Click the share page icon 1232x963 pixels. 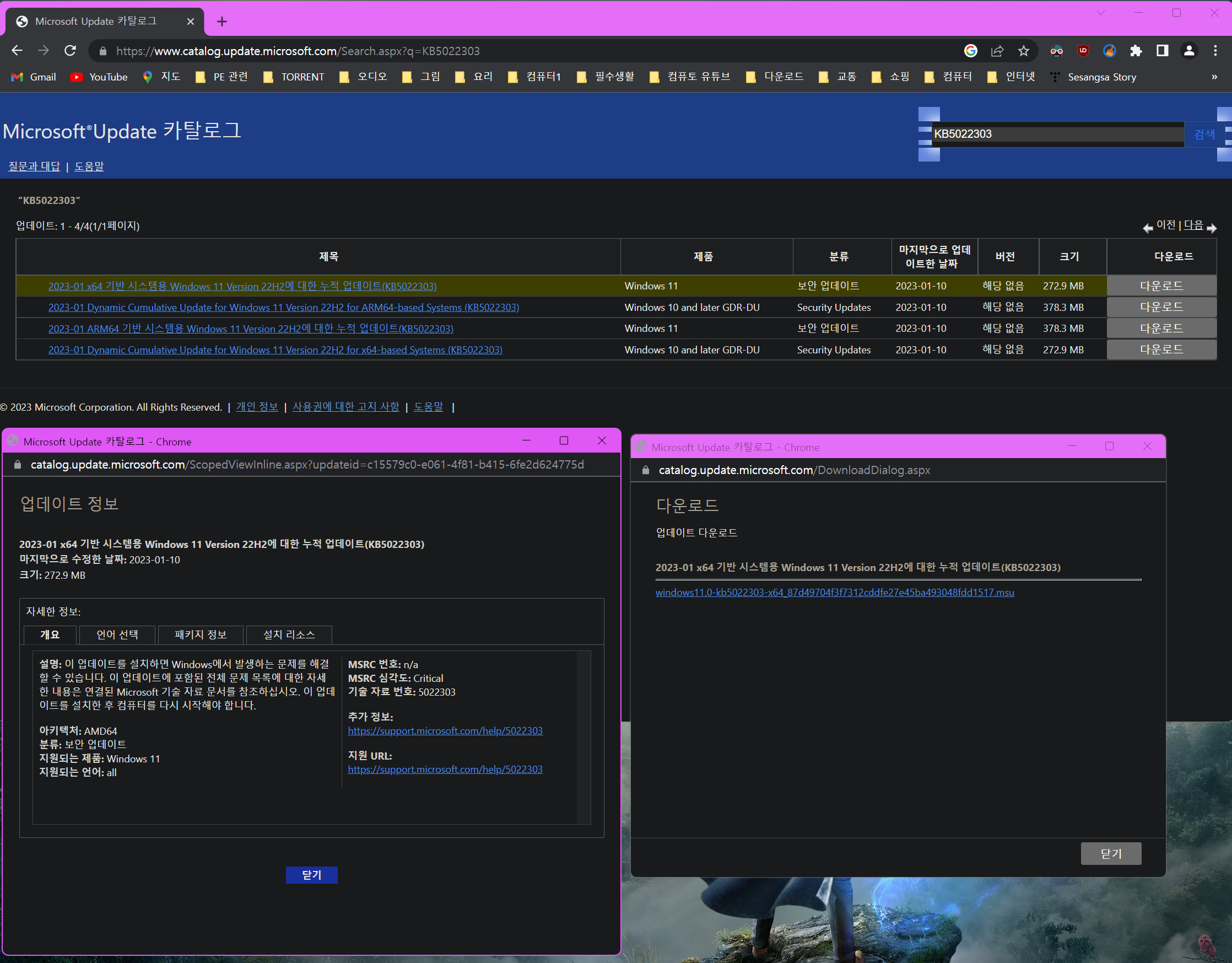[x=997, y=51]
